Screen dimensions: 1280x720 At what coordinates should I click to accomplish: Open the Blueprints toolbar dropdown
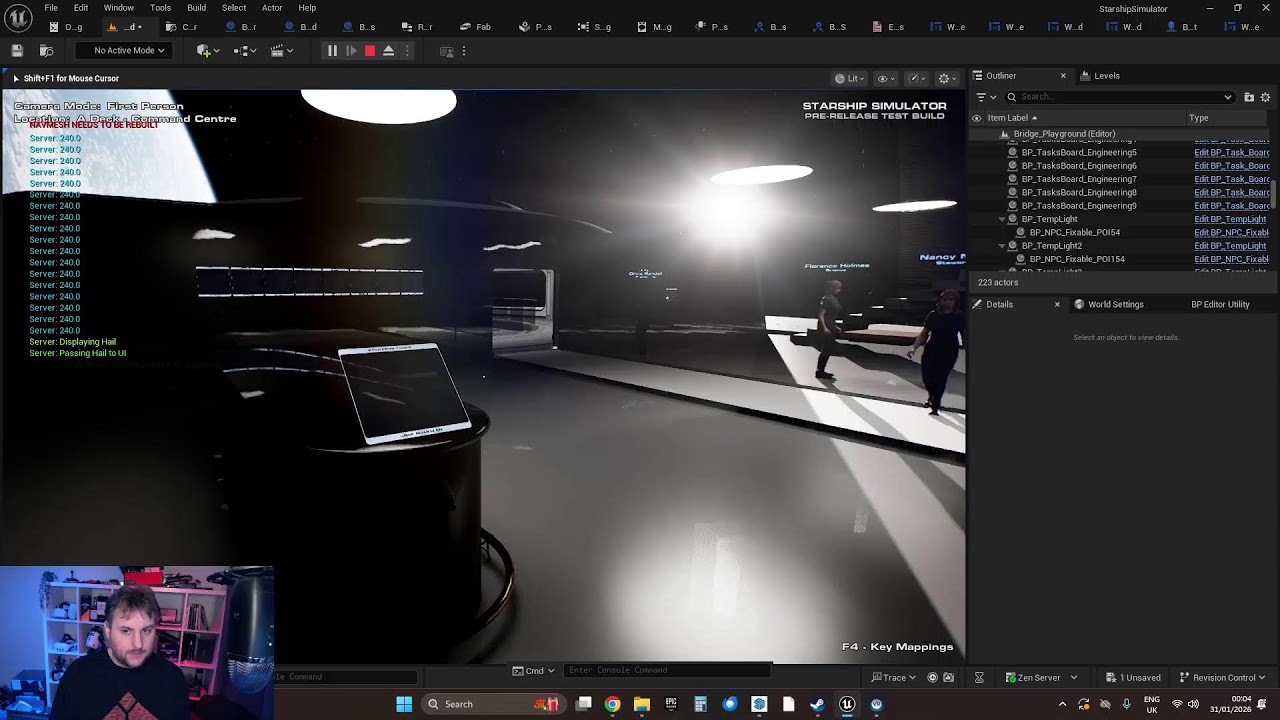coord(244,51)
